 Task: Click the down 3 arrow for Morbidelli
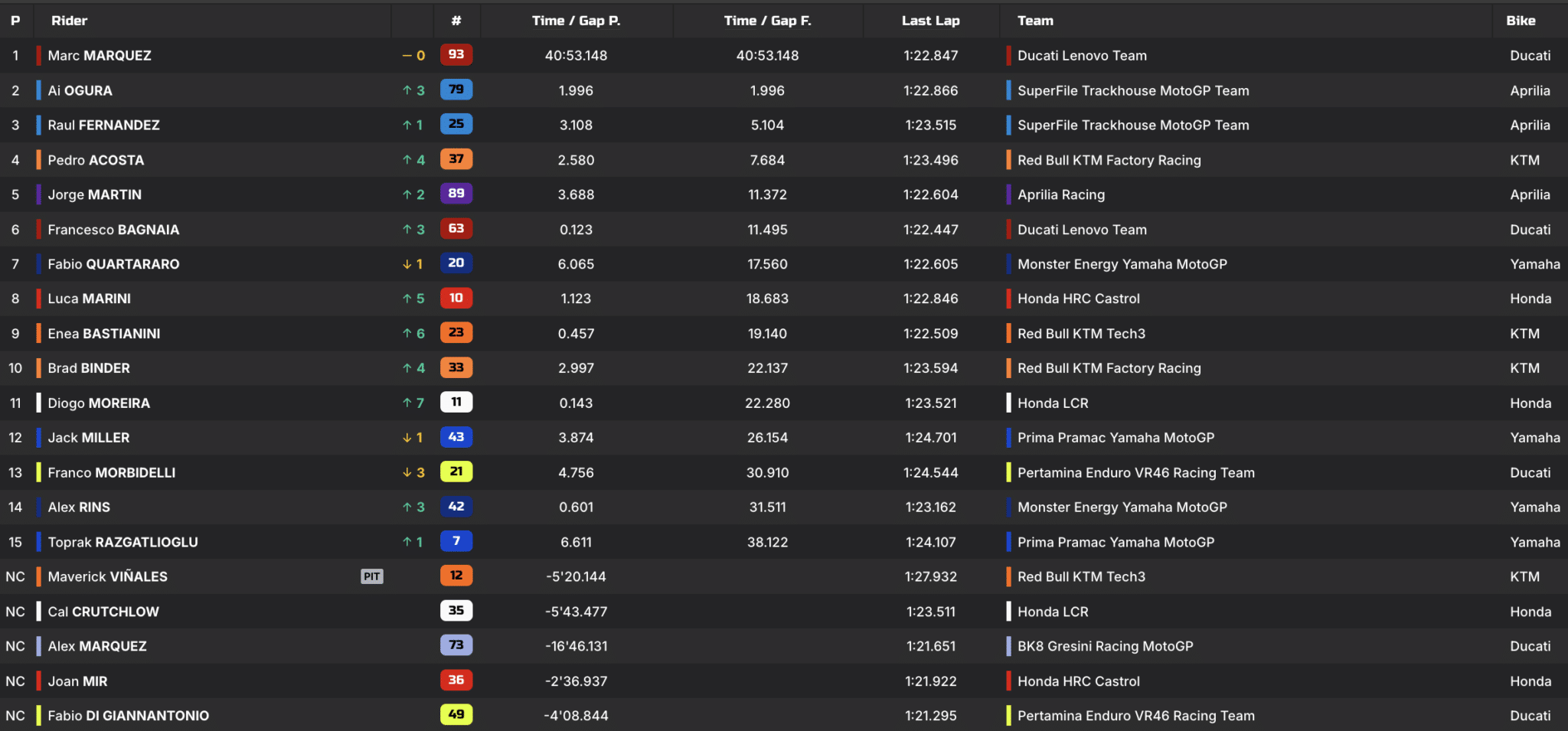pyautogui.click(x=413, y=473)
